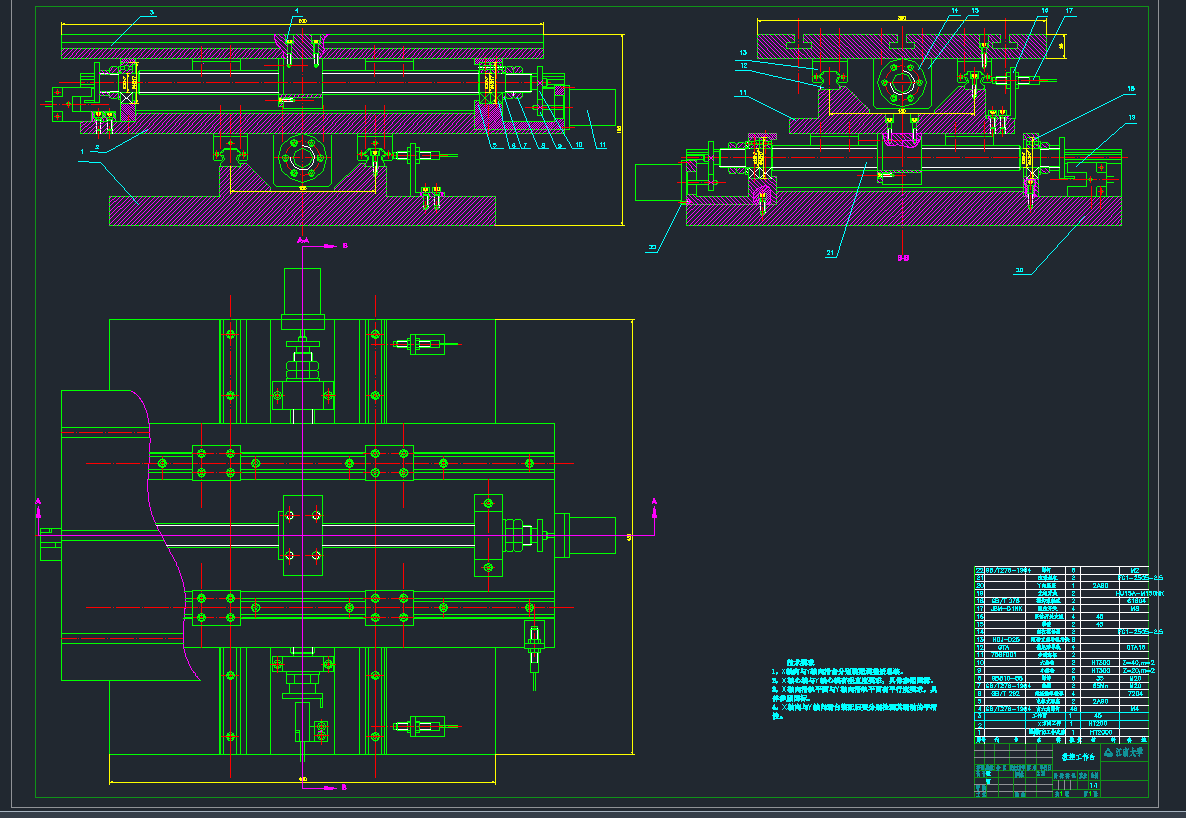This screenshot has width=1186, height=818.
Task: Select the circular bolt flange in front view
Action: pyautogui.click(x=301, y=158)
